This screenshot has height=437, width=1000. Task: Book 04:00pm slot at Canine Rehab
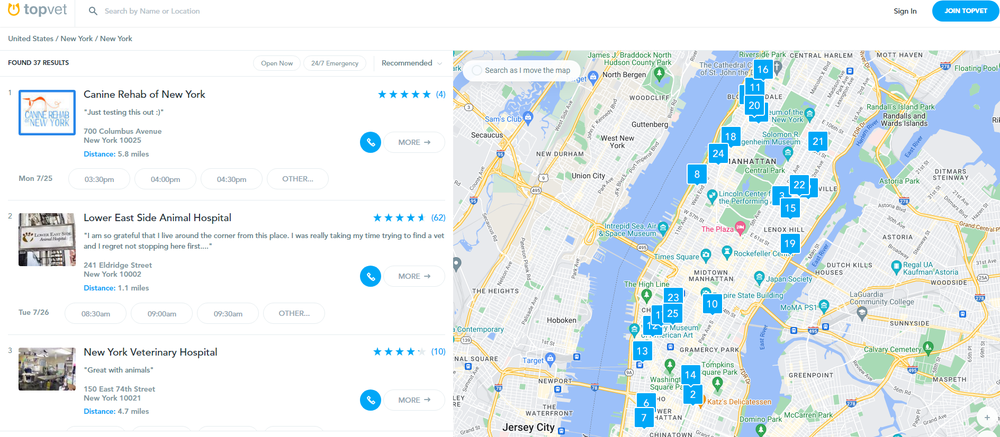[x=165, y=179]
